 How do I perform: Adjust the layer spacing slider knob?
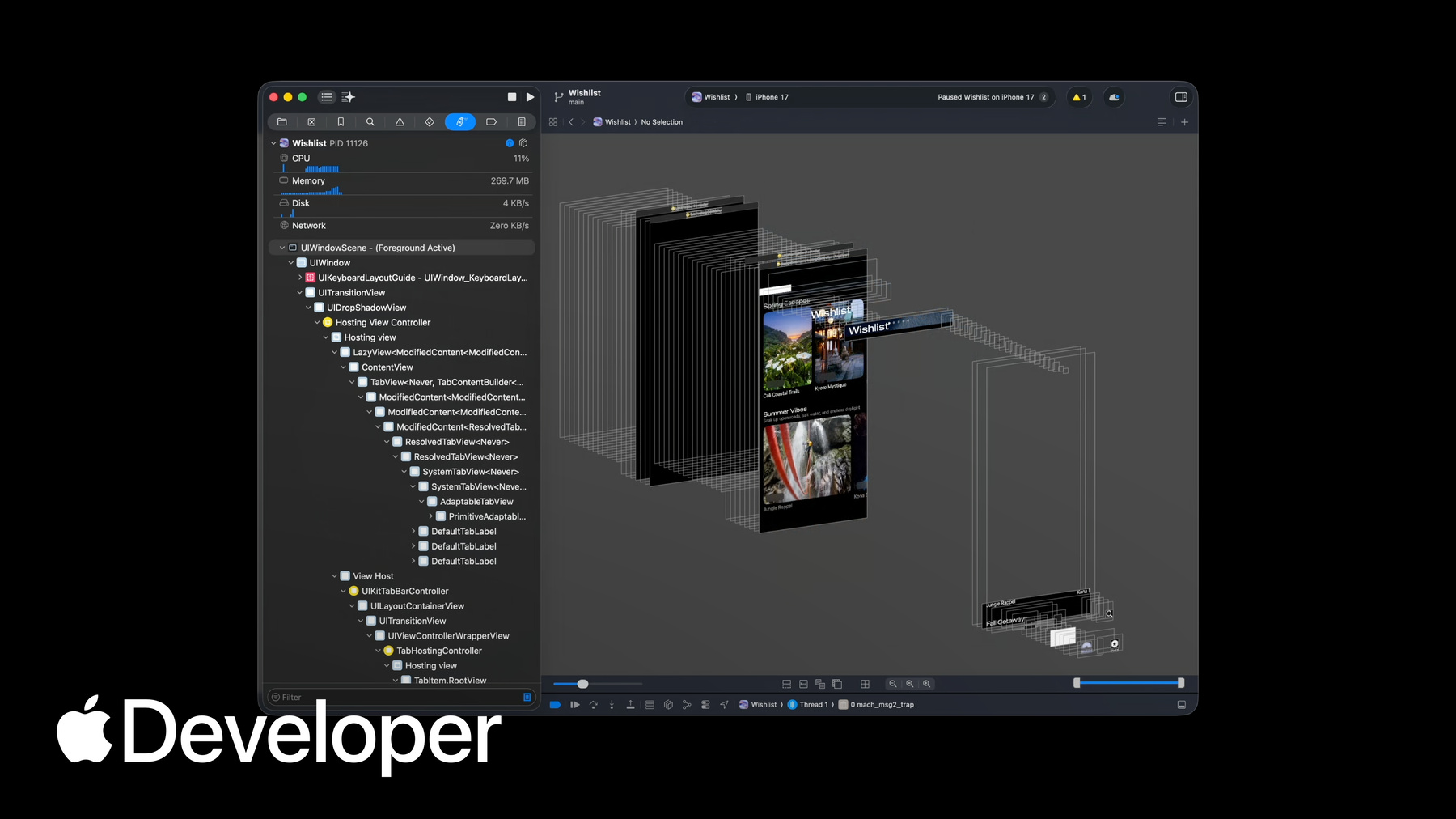click(582, 684)
